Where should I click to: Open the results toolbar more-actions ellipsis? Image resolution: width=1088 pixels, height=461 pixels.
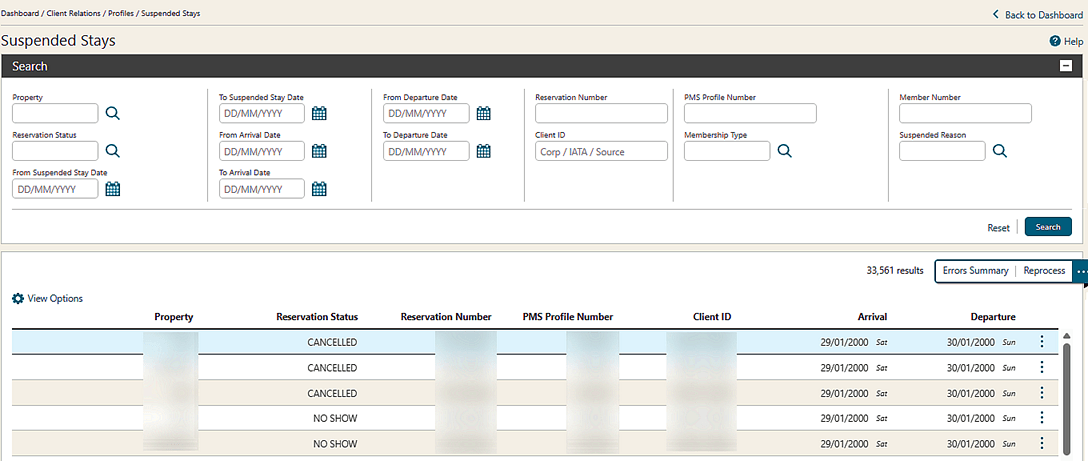1080,271
